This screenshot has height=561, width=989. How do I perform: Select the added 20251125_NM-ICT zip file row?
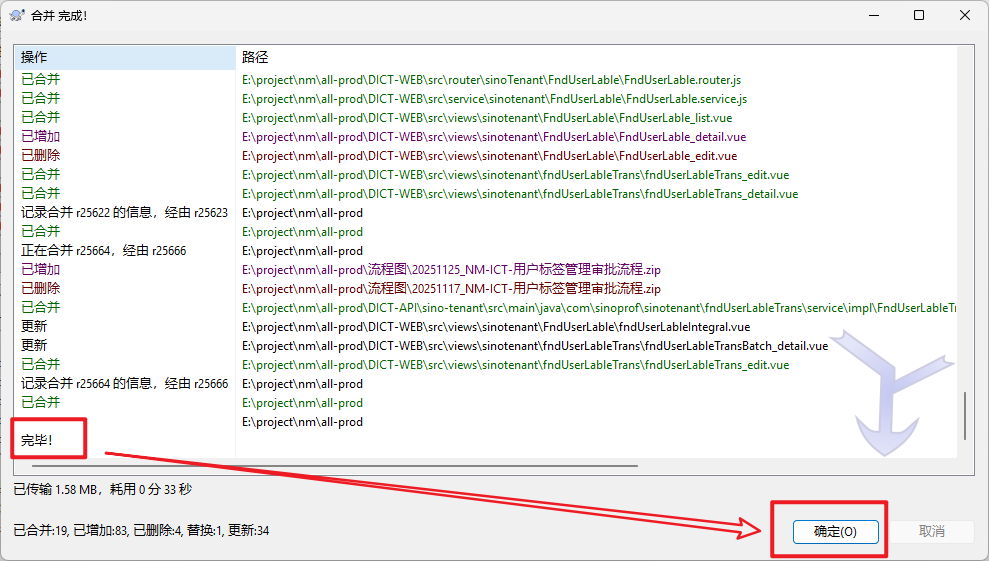tap(451, 270)
